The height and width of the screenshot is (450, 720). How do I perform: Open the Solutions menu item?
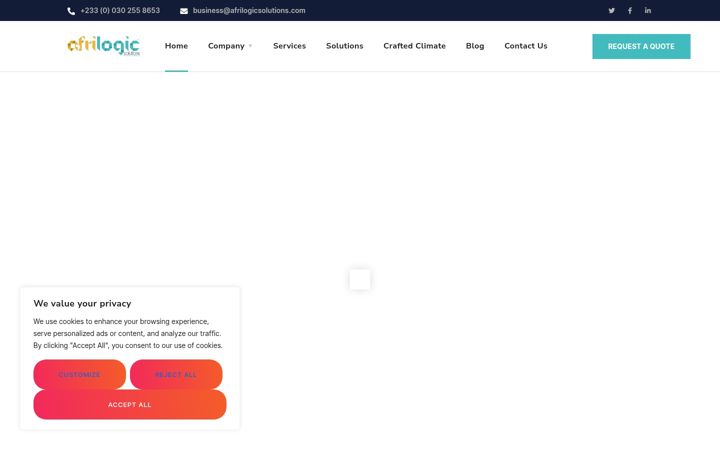pos(344,46)
